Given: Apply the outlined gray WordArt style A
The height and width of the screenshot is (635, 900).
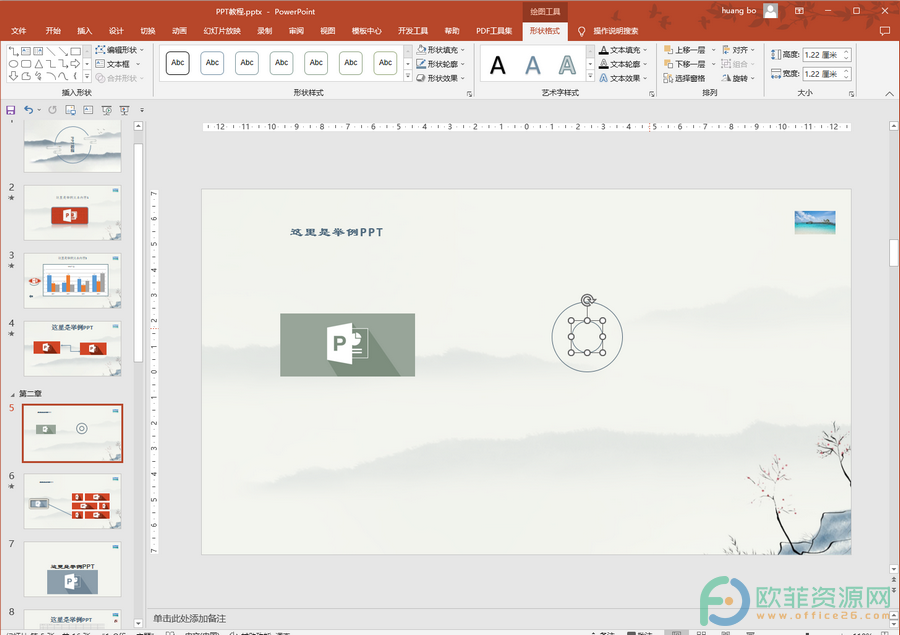Looking at the screenshot, I should (x=567, y=65).
